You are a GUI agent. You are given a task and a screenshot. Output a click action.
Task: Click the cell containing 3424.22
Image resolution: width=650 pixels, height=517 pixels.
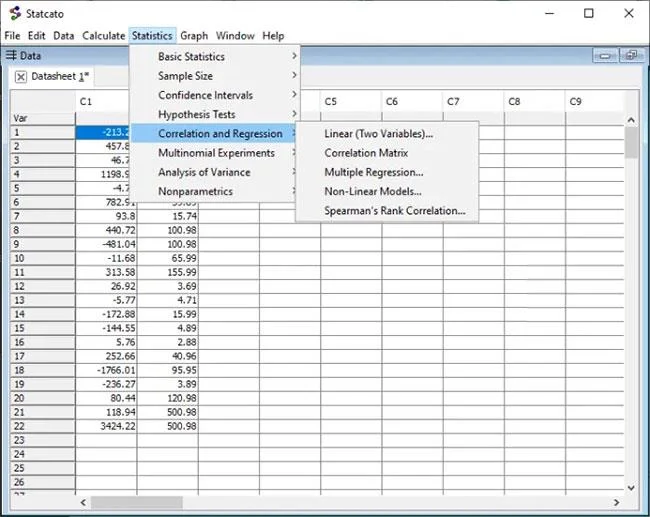[106, 426]
